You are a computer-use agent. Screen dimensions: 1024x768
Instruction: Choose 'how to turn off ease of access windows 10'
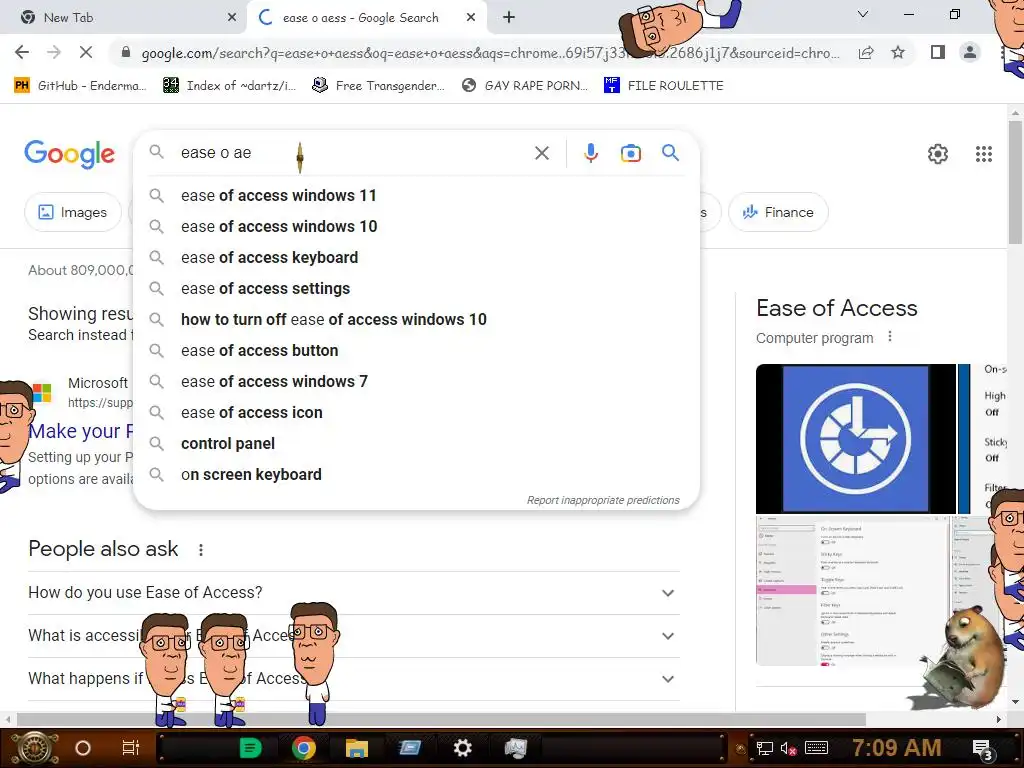416,319
